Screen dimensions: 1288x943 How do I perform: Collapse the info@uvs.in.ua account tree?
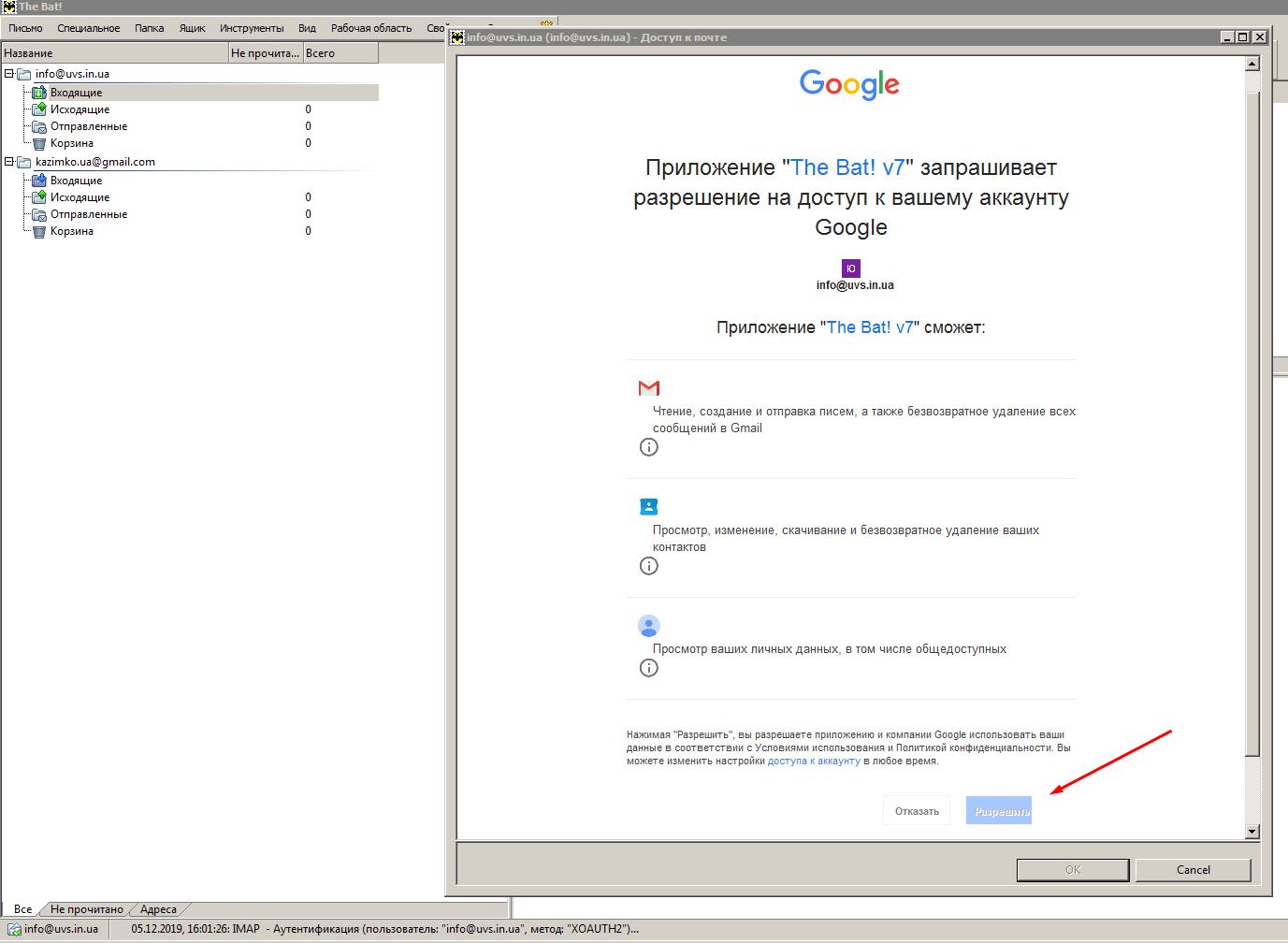8,74
